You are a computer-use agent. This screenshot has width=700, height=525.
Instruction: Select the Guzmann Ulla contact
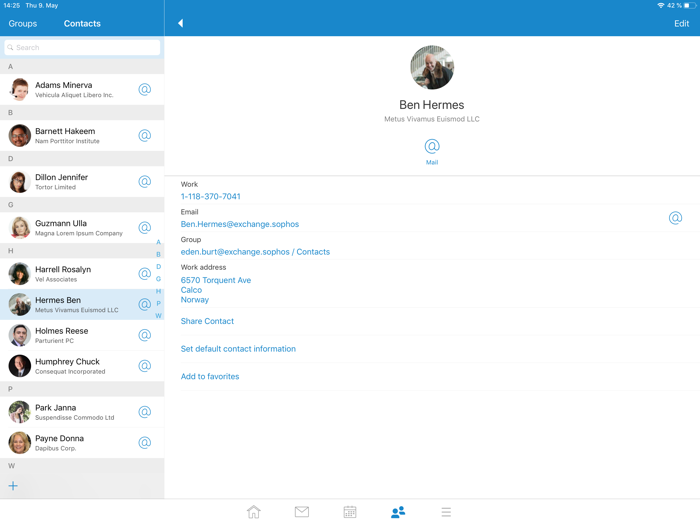click(82, 228)
